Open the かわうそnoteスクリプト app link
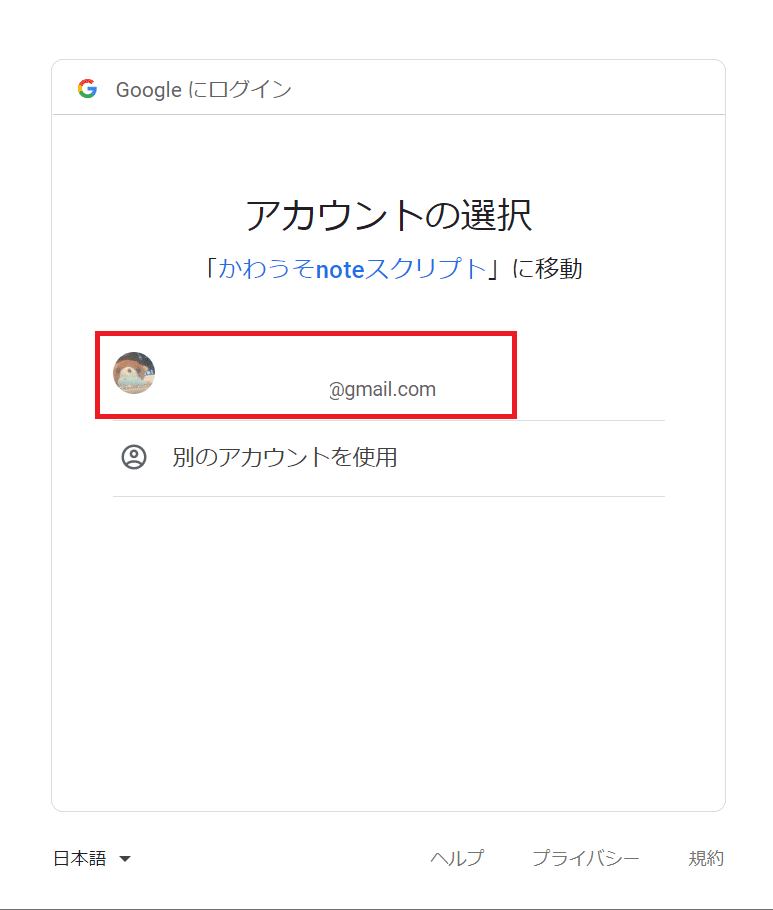Image resolution: width=773 pixels, height=910 pixels. pos(352,269)
